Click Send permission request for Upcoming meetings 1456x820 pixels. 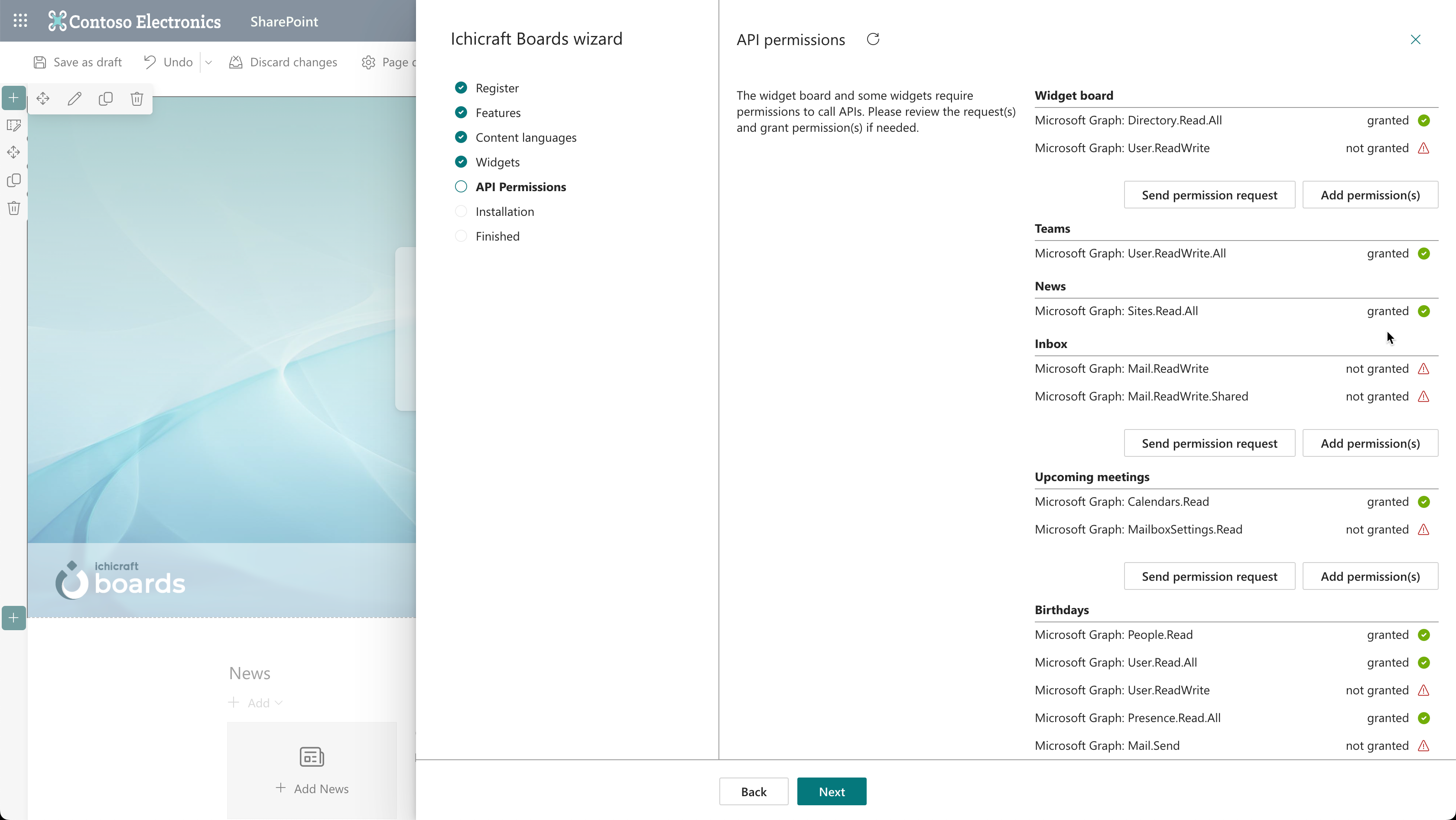1209,576
